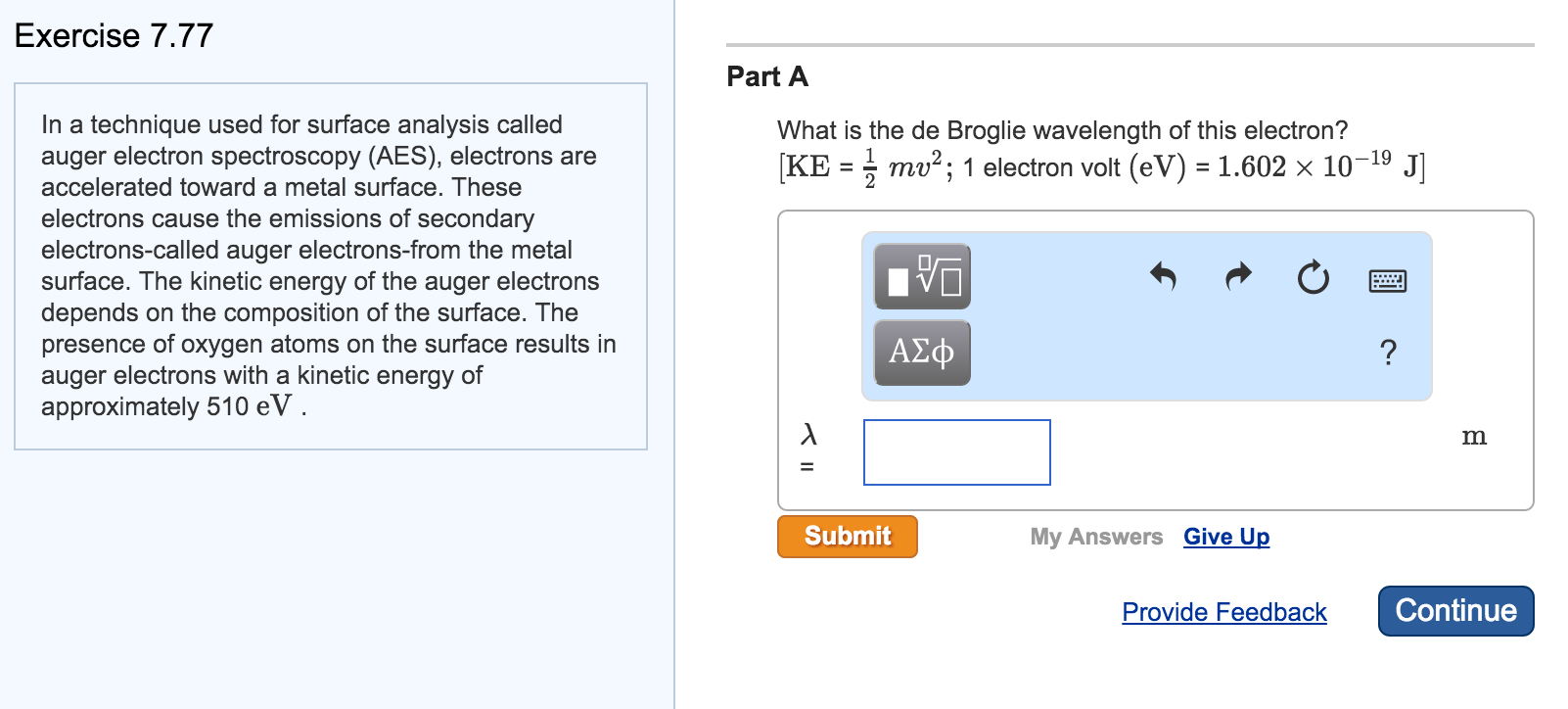Undo the last equation edit
The height and width of the screenshot is (709, 1568).
(x=1162, y=278)
